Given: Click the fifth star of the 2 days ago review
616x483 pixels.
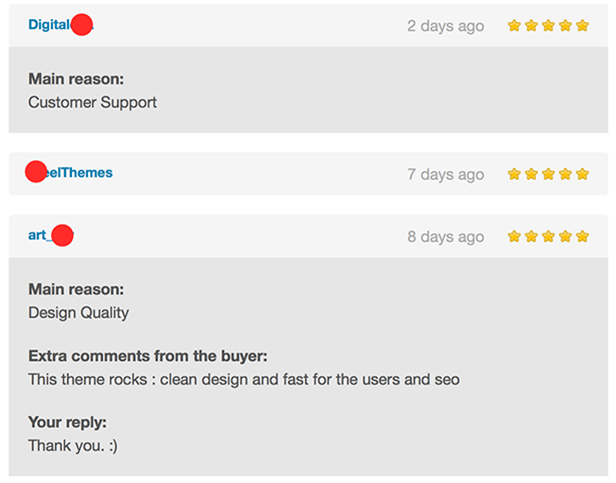Looking at the screenshot, I should (581, 25).
